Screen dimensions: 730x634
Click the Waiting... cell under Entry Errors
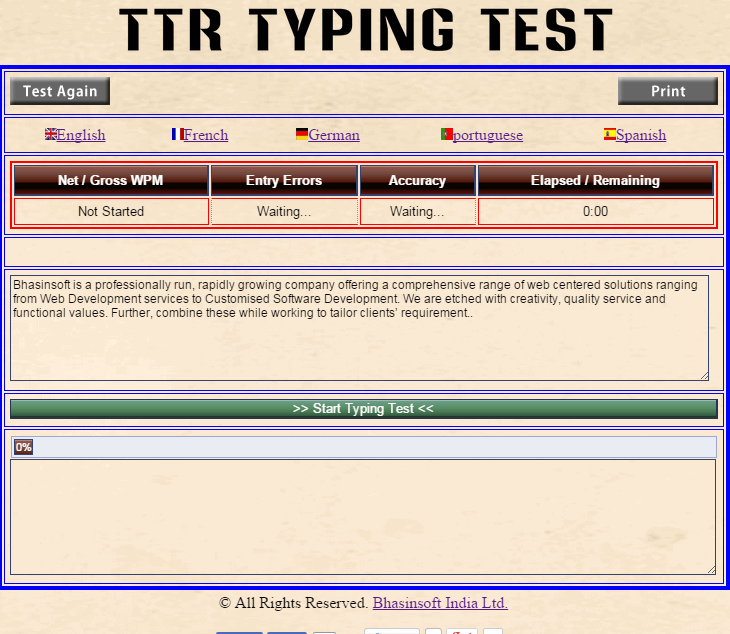pyautogui.click(x=284, y=212)
